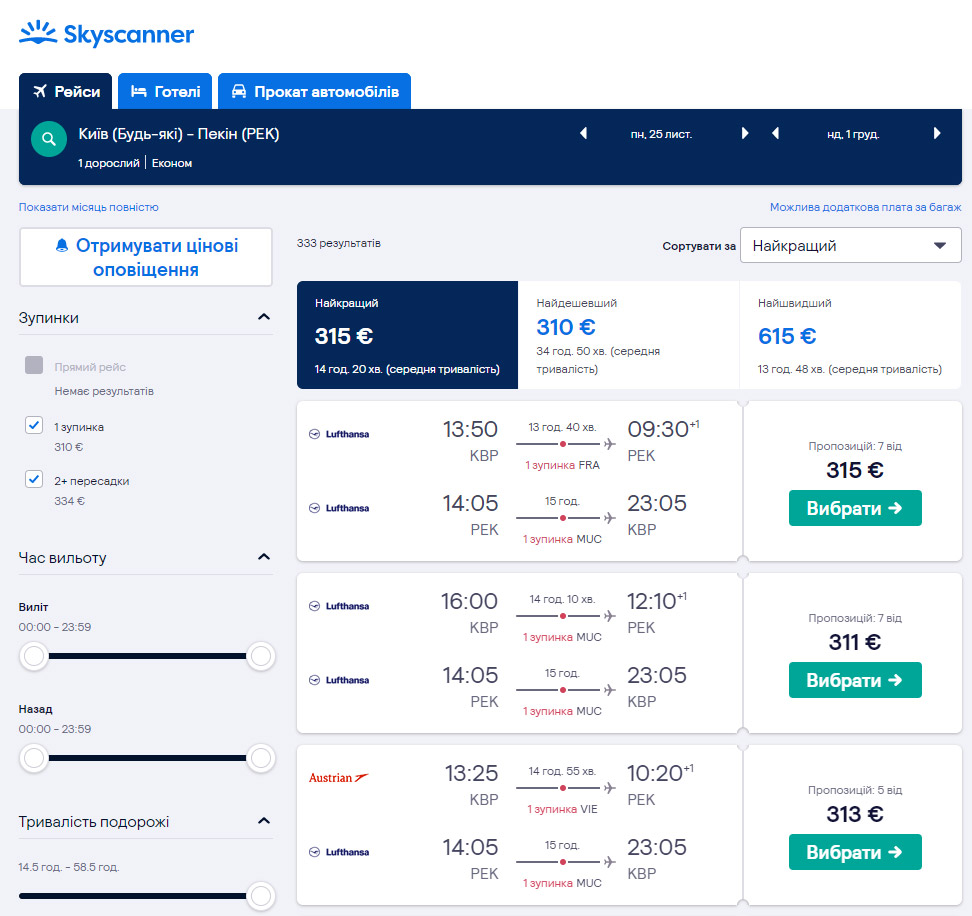Image resolution: width=972 pixels, height=916 pixels.
Task: Click the Austrian airline logo
Action: coord(338,778)
